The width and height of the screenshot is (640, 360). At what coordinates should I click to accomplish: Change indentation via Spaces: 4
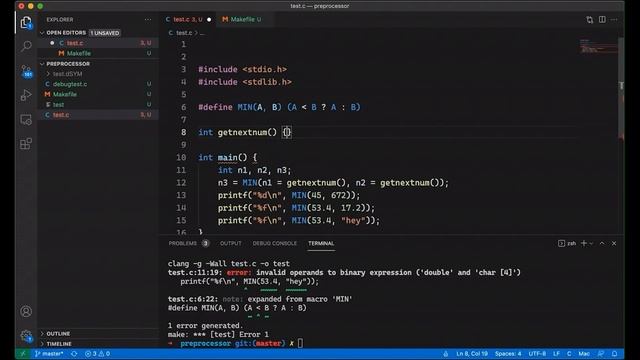tap(508, 354)
